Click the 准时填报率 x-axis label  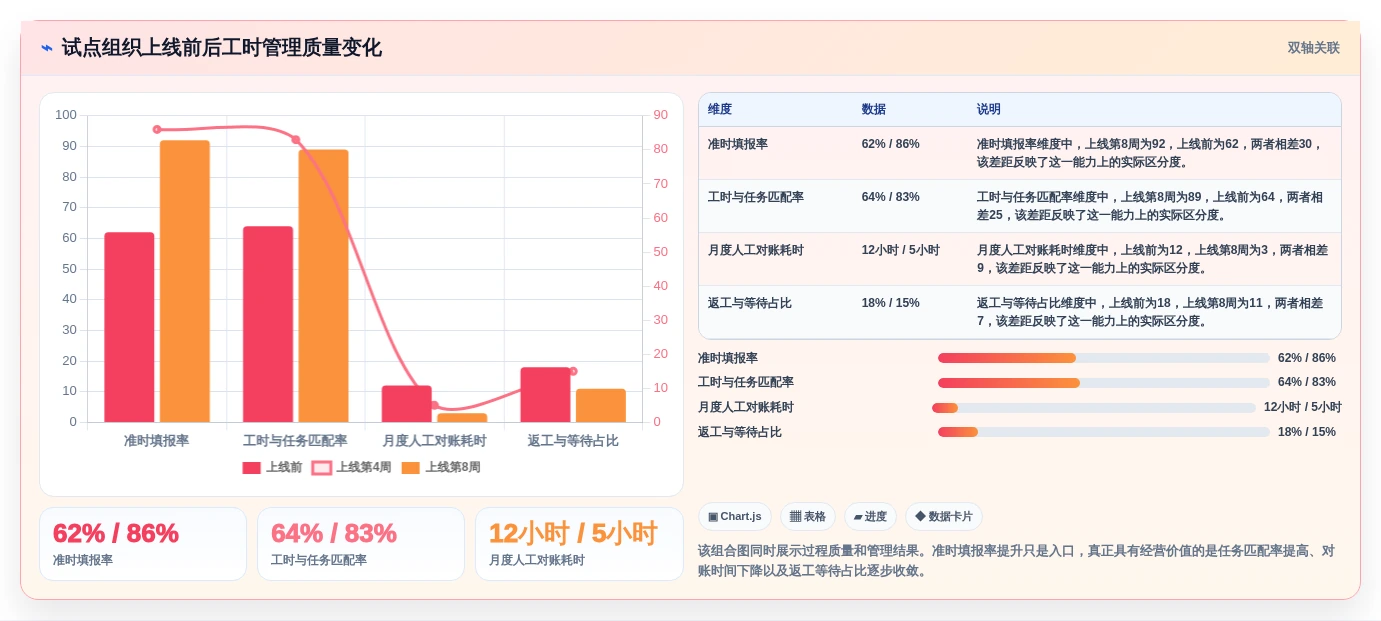[157, 440]
